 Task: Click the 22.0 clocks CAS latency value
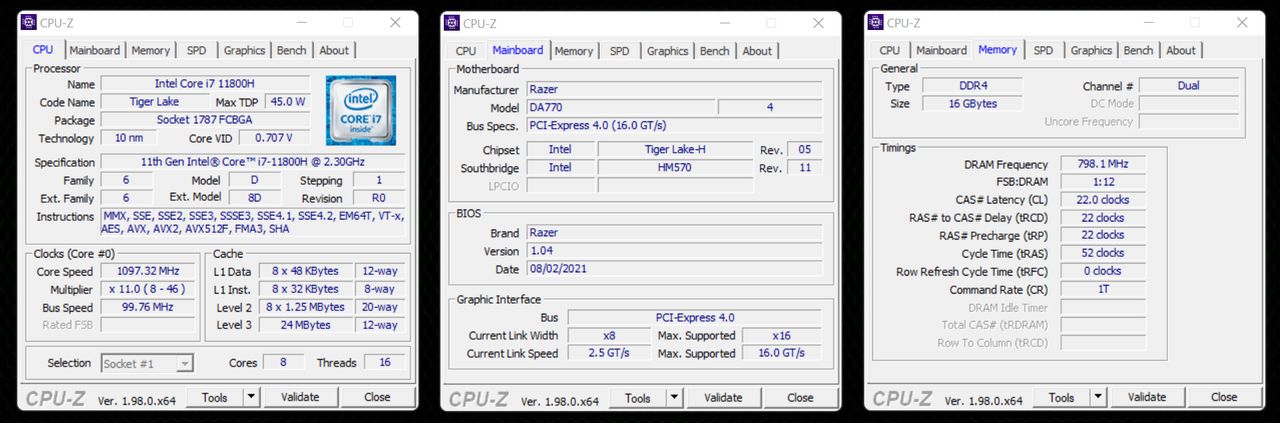[x=1103, y=200]
